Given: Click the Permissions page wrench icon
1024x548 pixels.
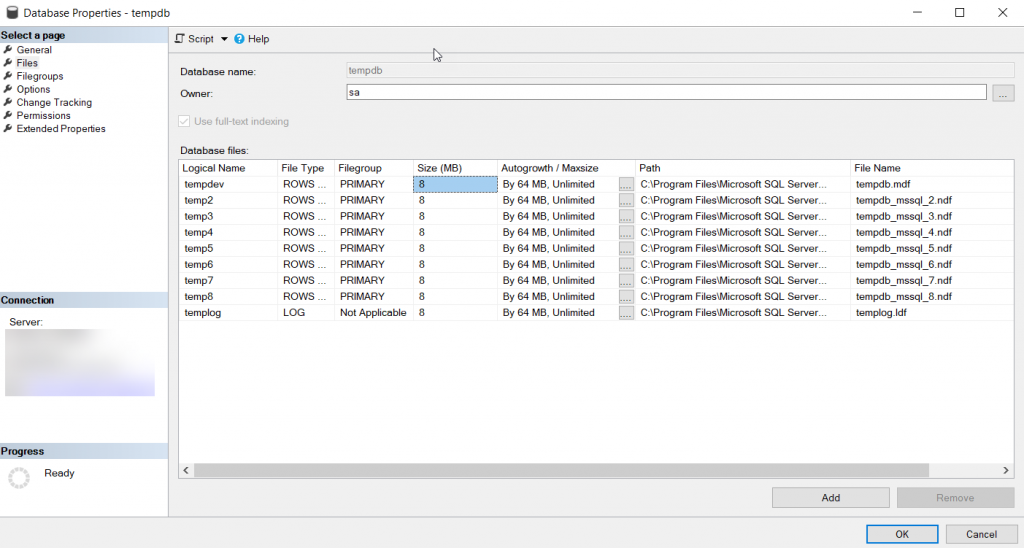Looking at the screenshot, I should tap(8, 115).
